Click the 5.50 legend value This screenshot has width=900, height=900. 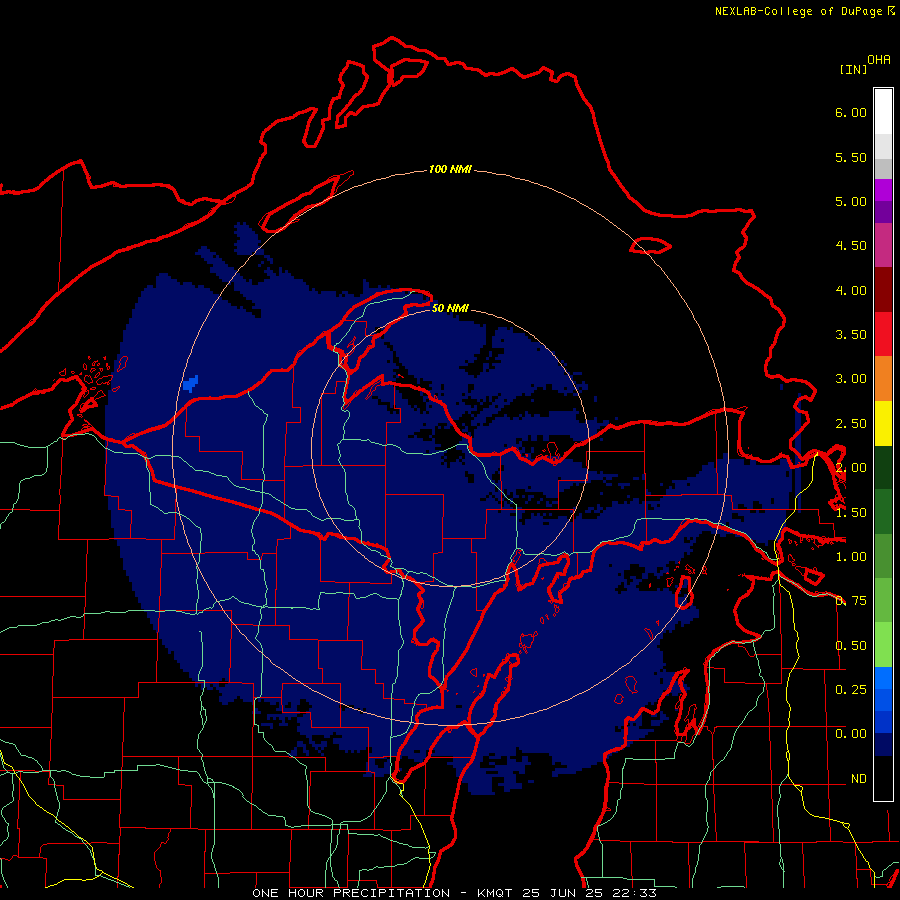[851, 157]
